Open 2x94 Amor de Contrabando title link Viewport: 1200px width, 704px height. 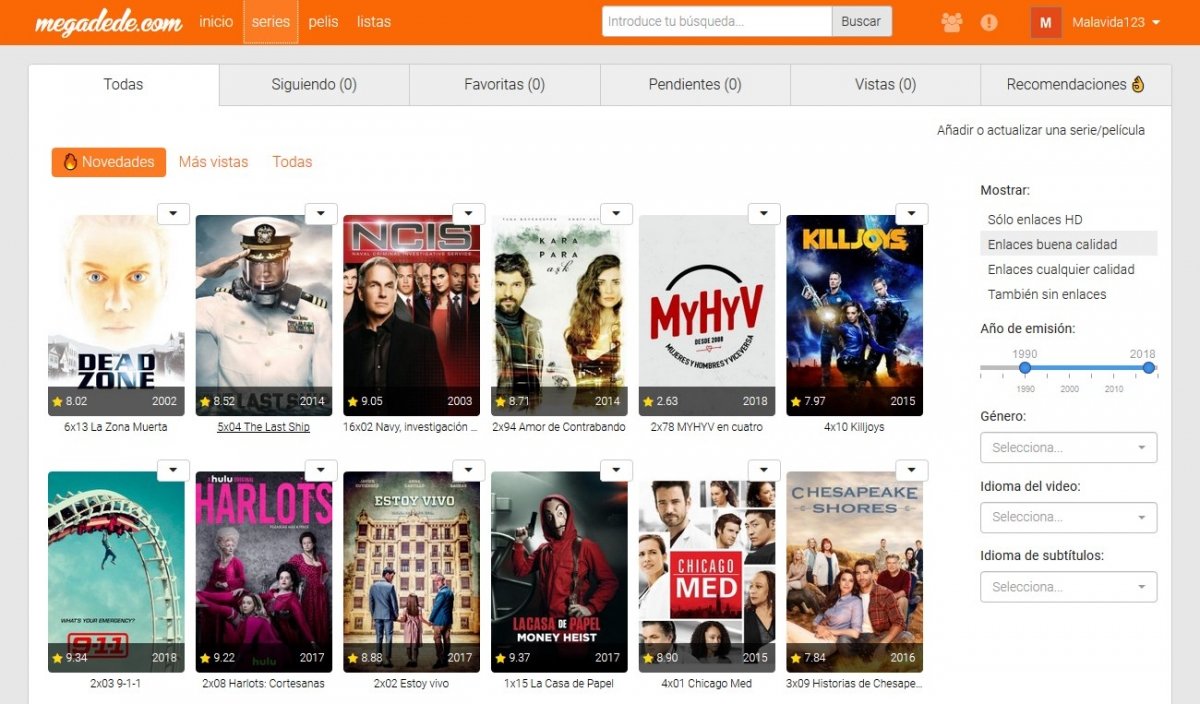tap(558, 427)
